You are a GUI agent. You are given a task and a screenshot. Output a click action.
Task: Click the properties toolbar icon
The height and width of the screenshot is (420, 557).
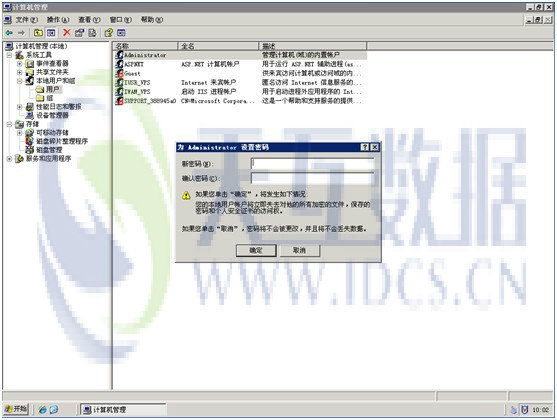click(x=79, y=33)
